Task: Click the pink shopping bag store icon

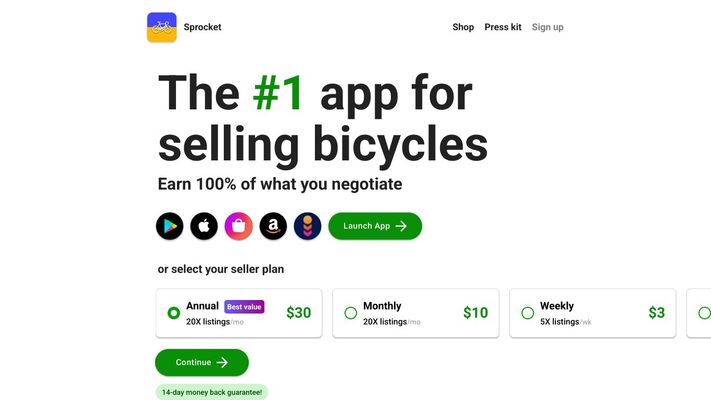Action: 239,226
